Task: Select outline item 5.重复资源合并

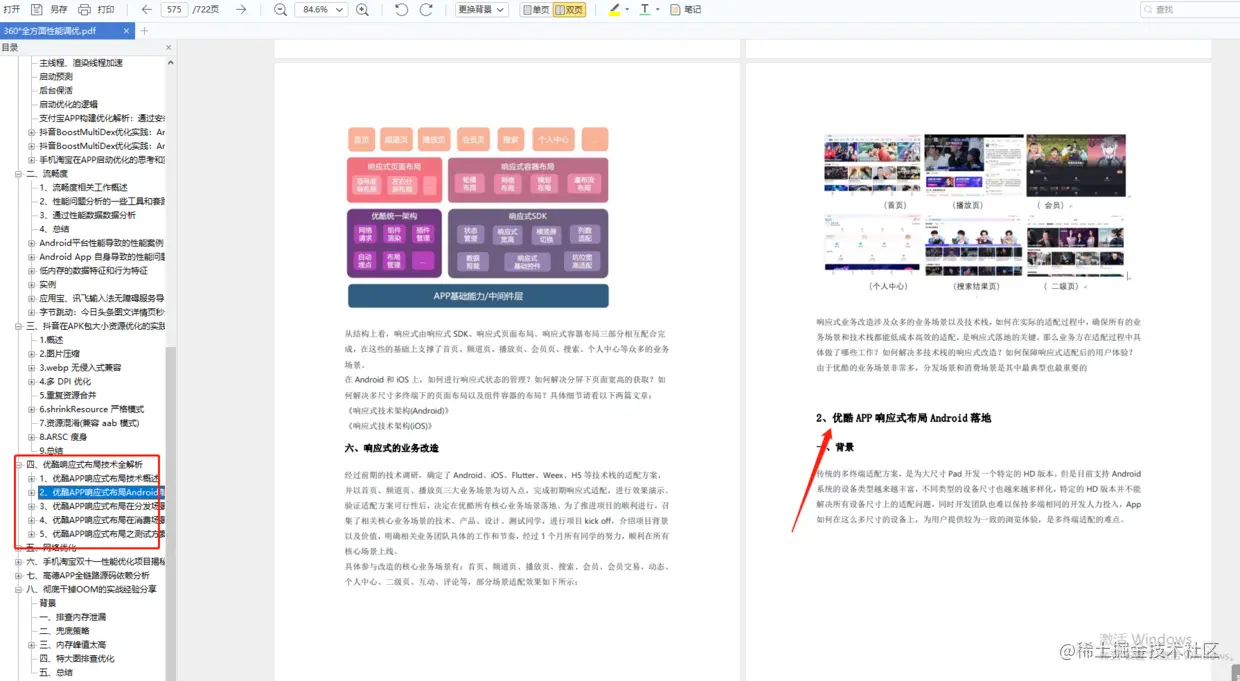Action: tap(68, 395)
